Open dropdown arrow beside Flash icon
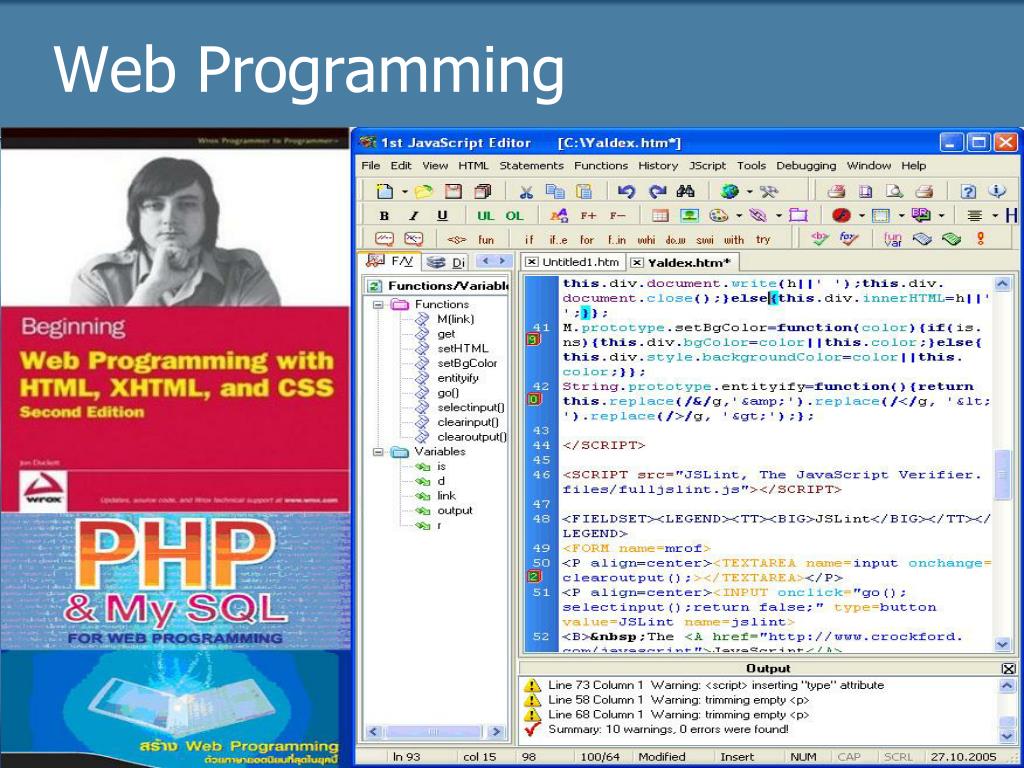 click(x=861, y=216)
